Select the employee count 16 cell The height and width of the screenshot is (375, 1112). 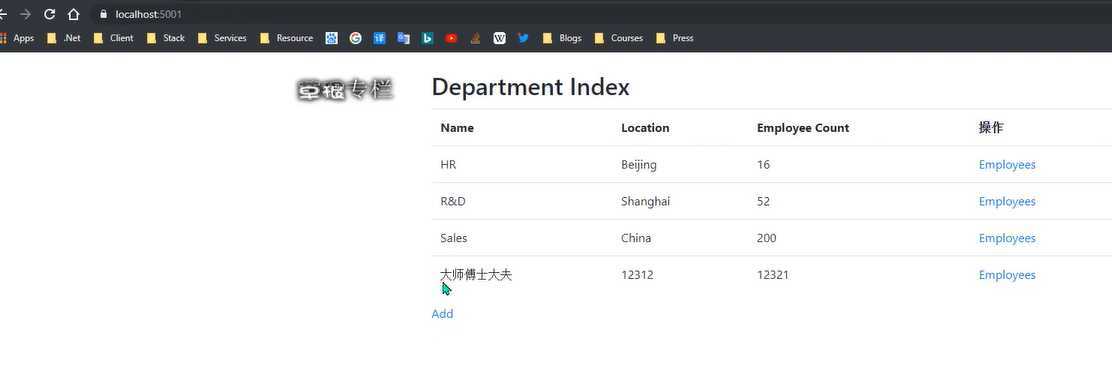[x=763, y=164]
